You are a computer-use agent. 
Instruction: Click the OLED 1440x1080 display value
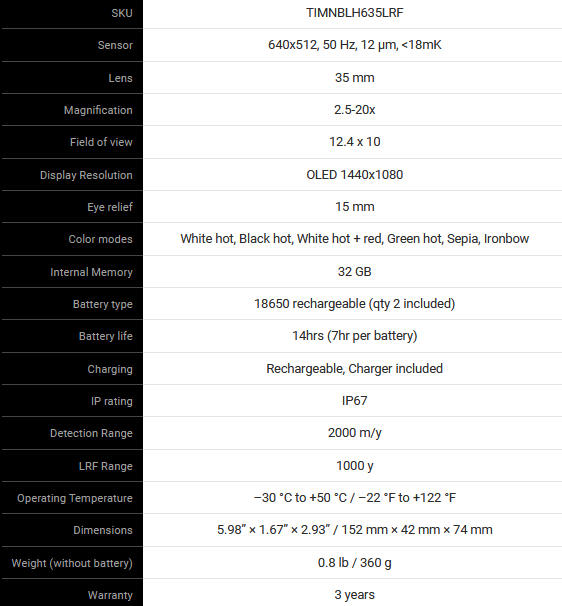point(354,175)
